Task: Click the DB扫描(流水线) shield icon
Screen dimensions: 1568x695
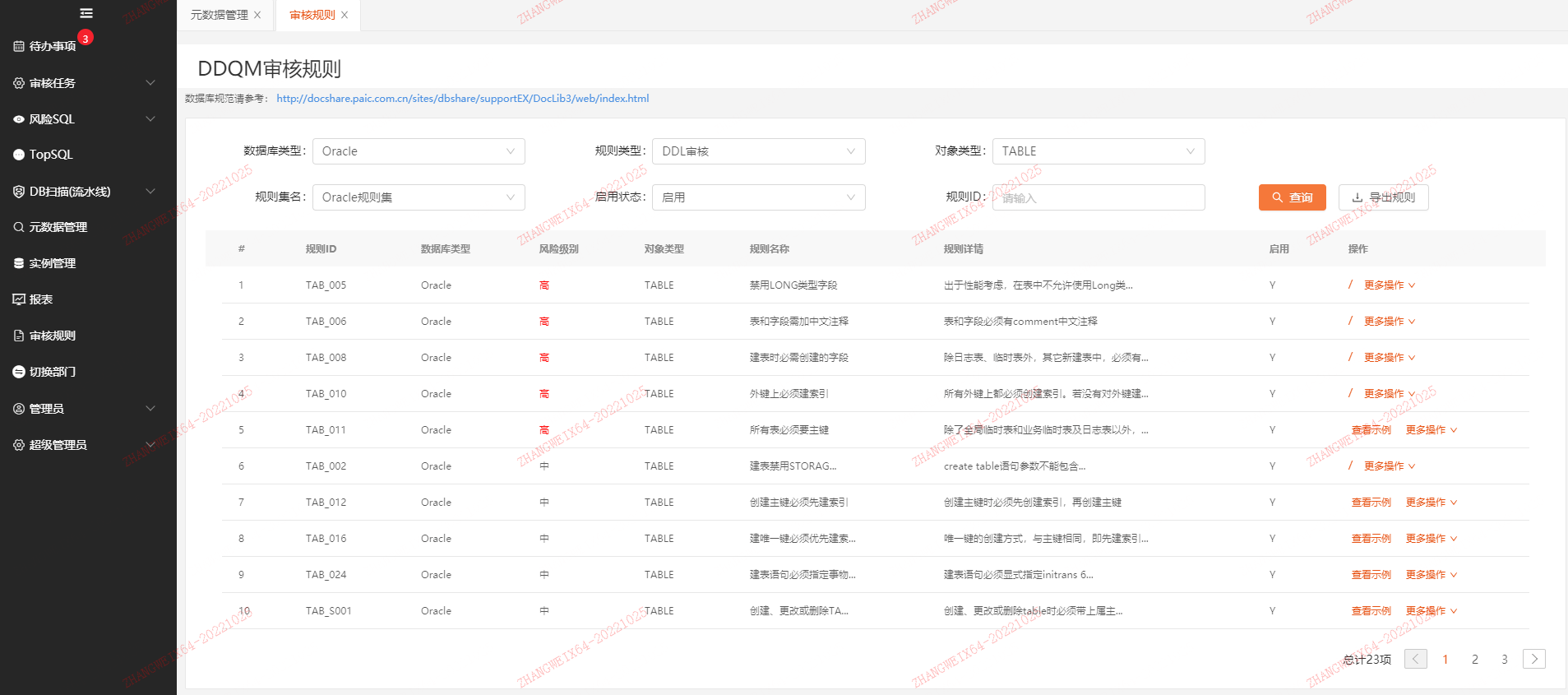Action: coord(19,192)
